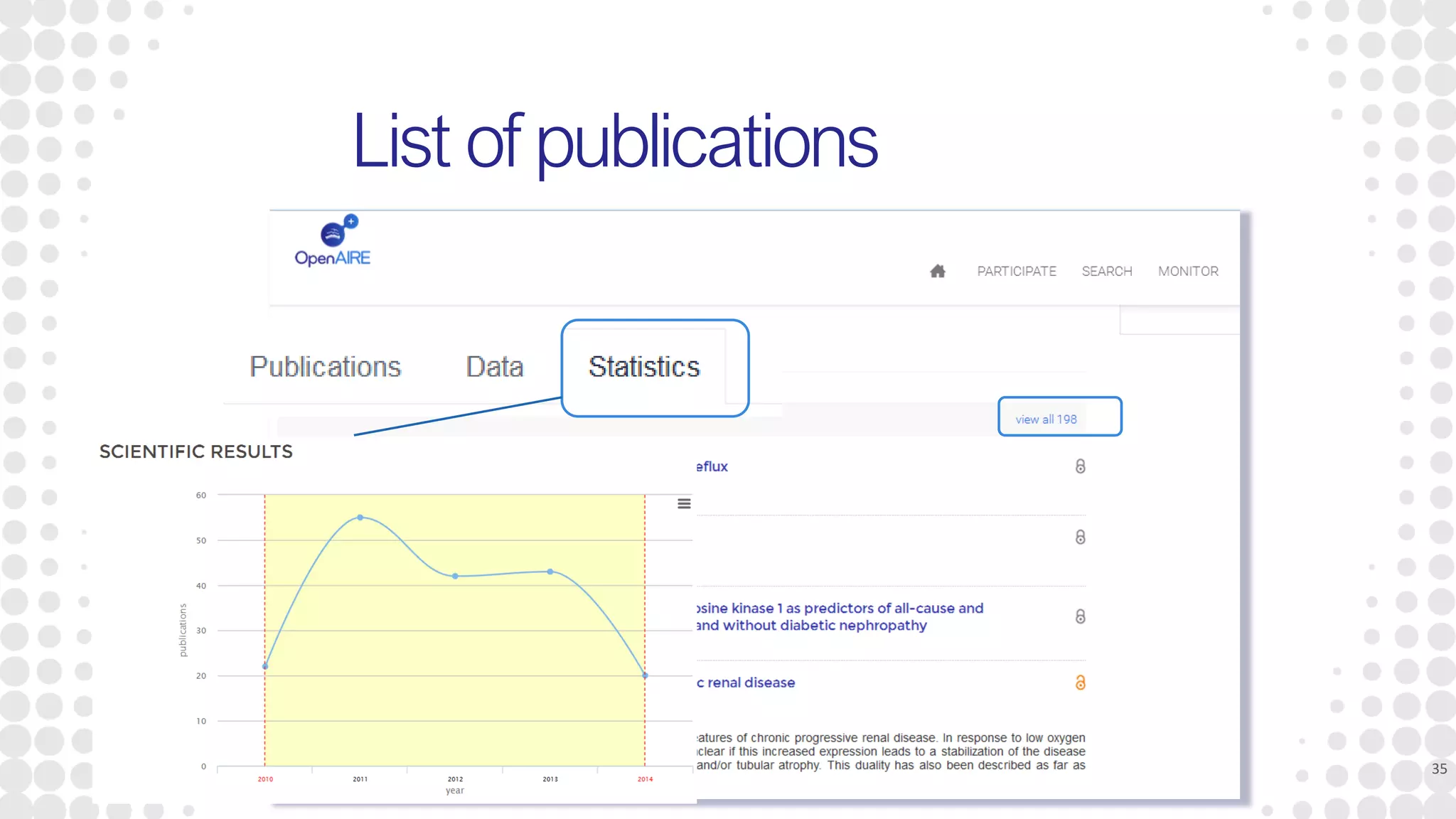This screenshot has height=819, width=1456.
Task: Click the lock icon beside 'eflux' publication
Action: coord(1080,466)
